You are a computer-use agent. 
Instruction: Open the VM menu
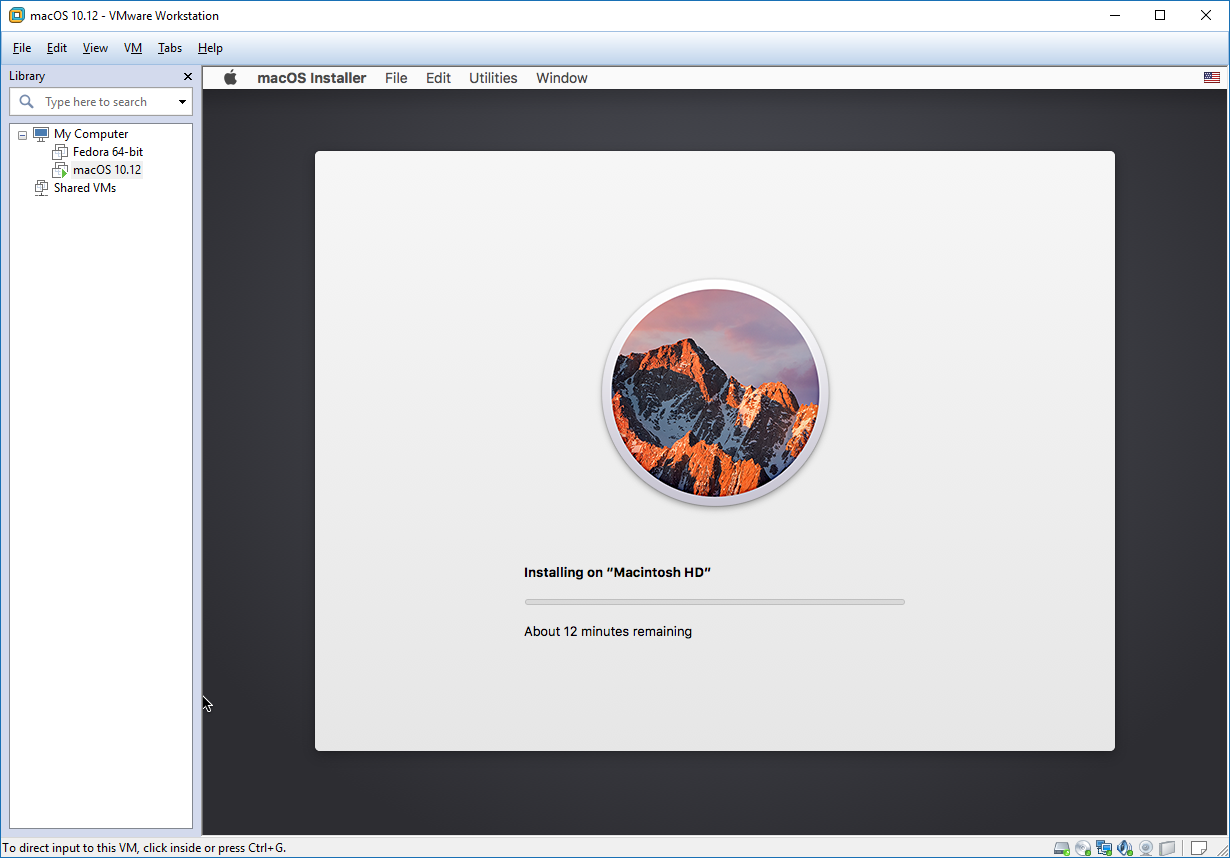pyautogui.click(x=133, y=48)
